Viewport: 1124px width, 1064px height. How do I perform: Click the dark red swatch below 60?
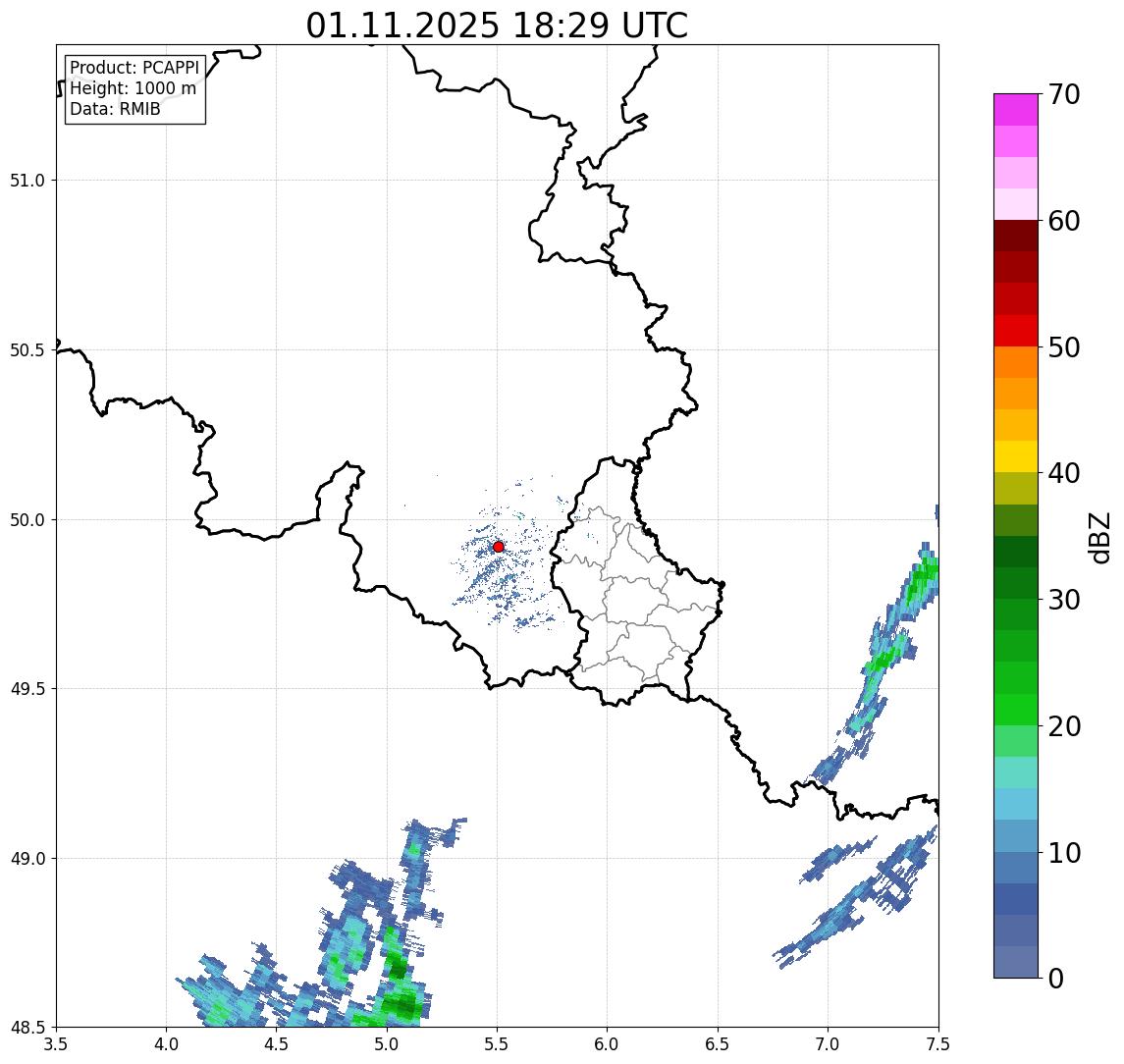pyautogui.click(x=1016, y=236)
